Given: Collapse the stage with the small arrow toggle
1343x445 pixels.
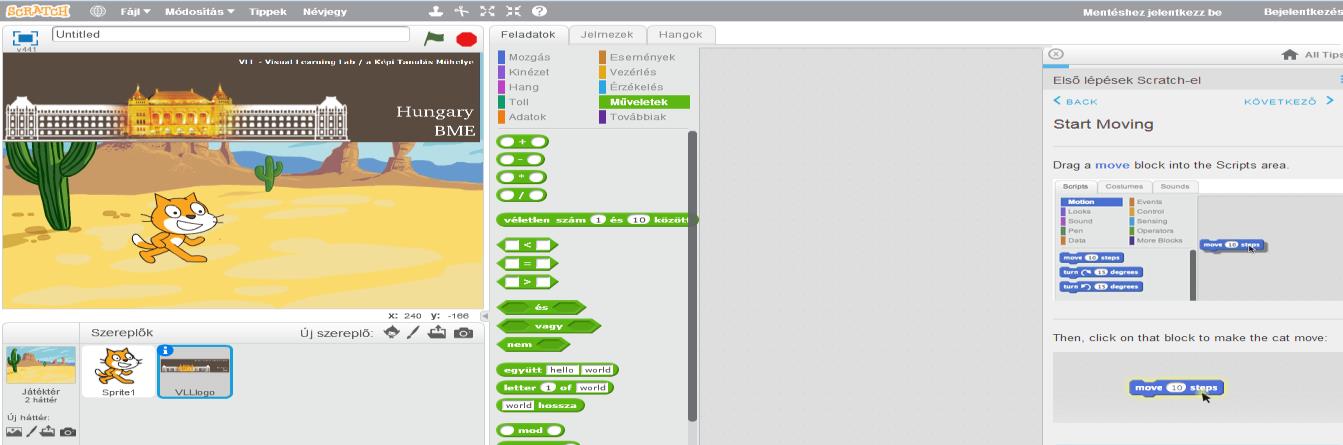Looking at the screenshot, I should [x=485, y=316].
